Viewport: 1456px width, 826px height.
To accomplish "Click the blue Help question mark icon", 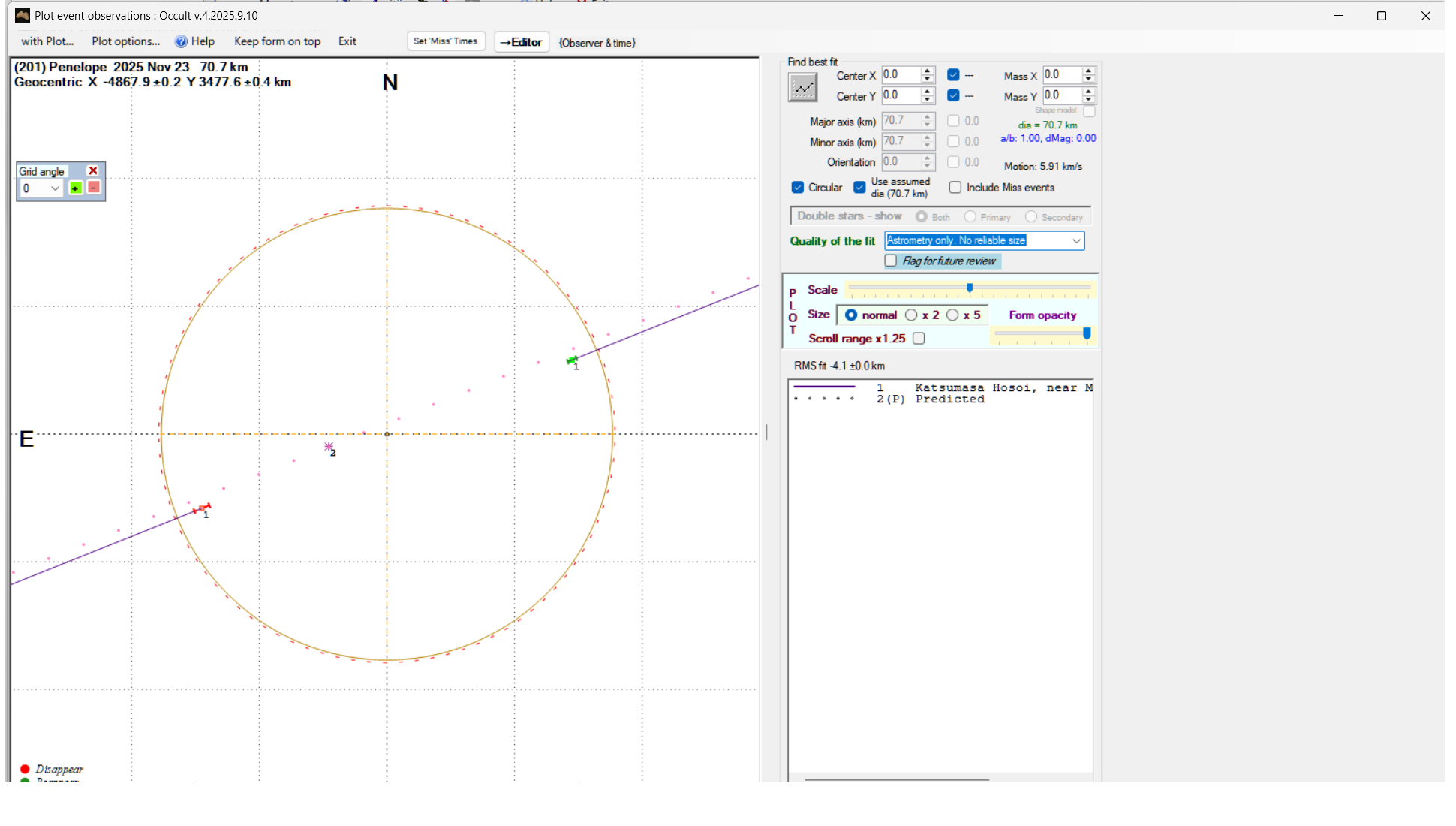I will (x=181, y=41).
